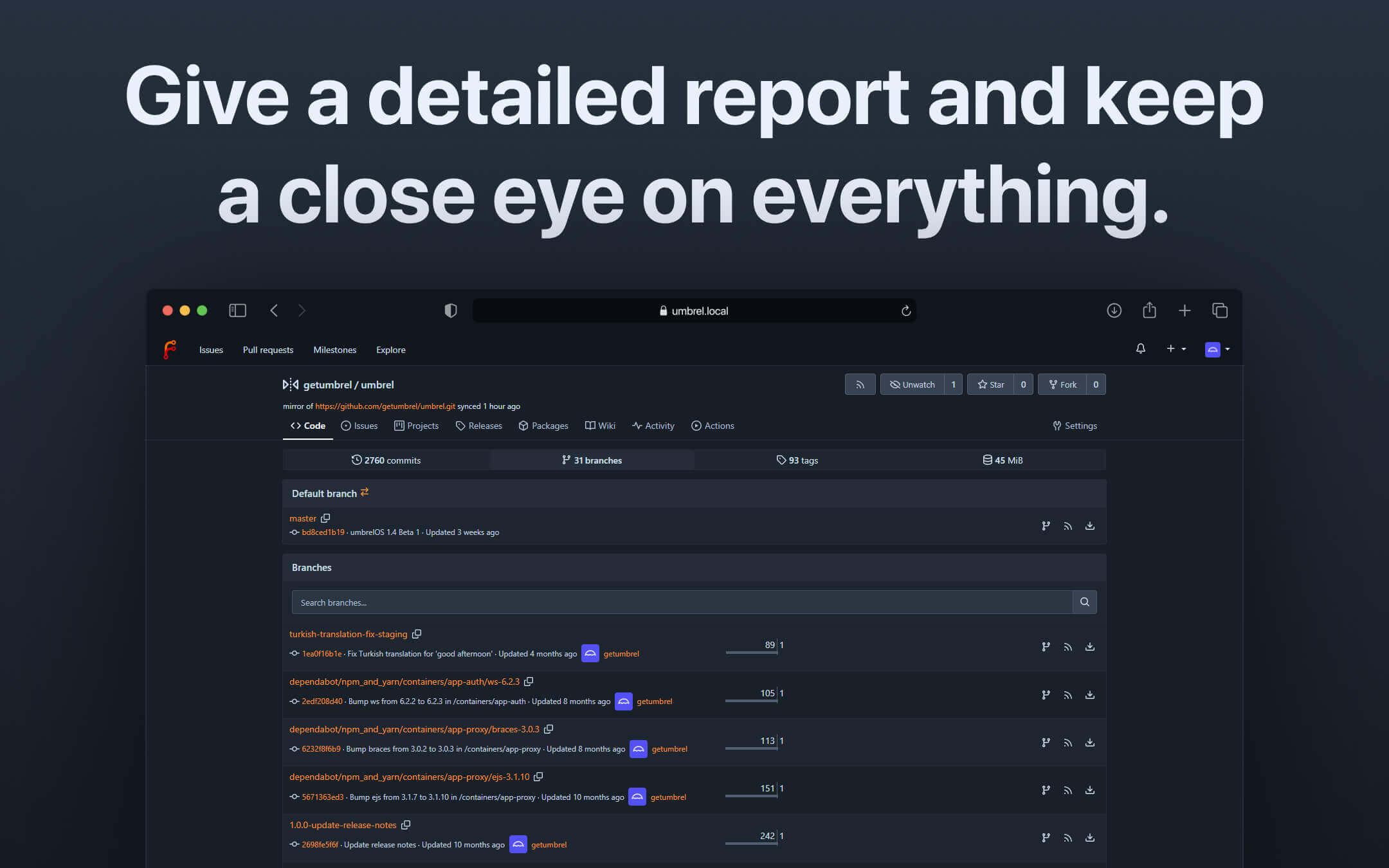The image size is (1389, 868).
Task: Click the RSS feed button beside Unwatch
Action: click(860, 384)
